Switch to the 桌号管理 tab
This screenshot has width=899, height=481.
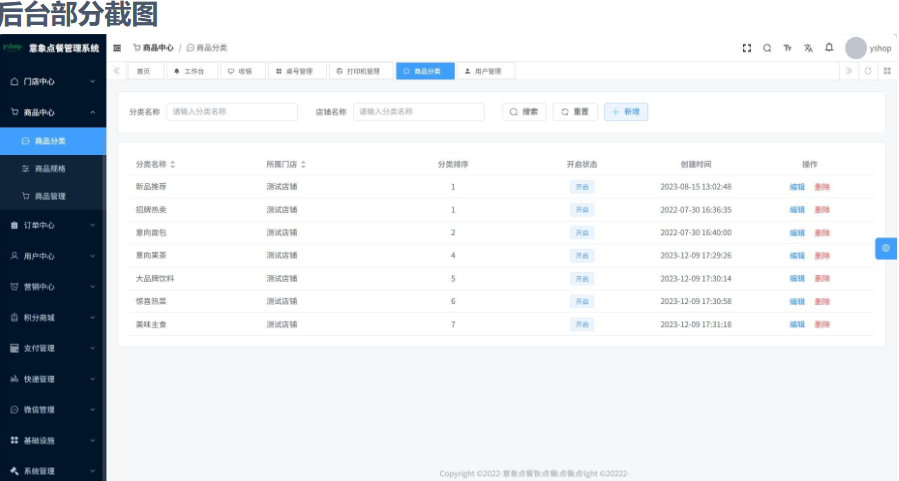tap(297, 71)
